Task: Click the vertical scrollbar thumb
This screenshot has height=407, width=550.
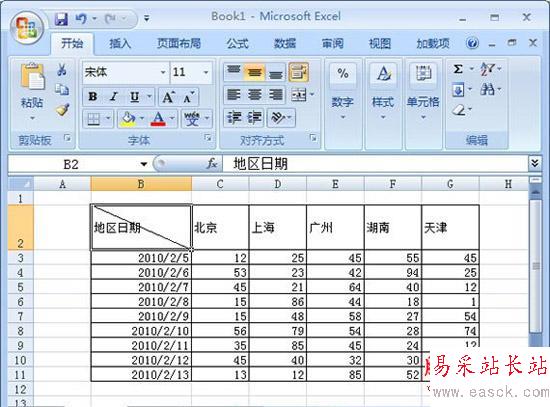Action: pyautogui.click(x=536, y=266)
